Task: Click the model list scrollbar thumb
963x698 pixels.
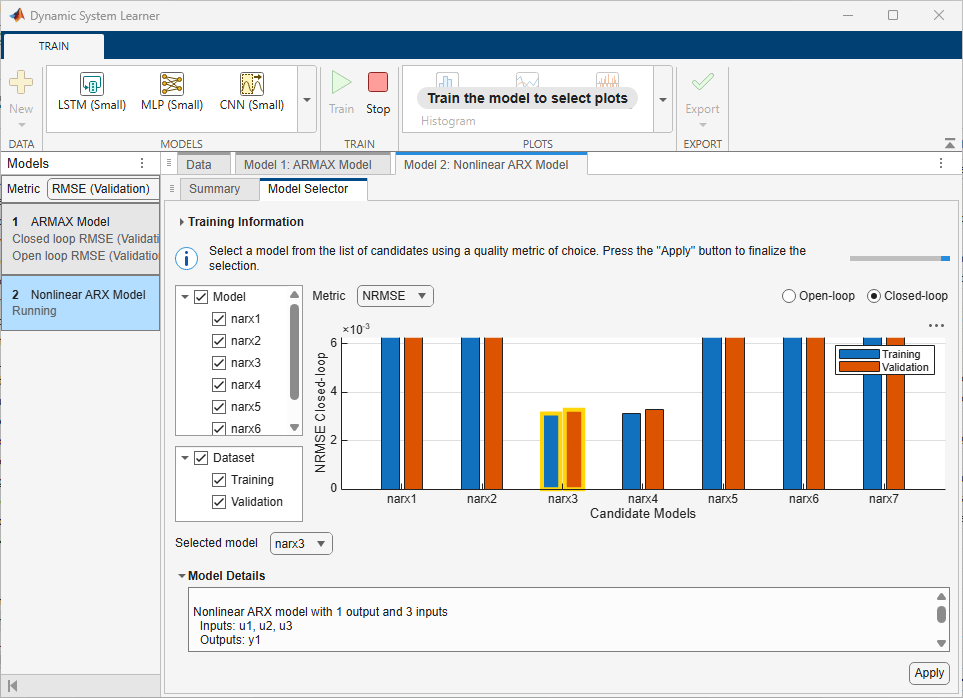Action: (x=294, y=352)
